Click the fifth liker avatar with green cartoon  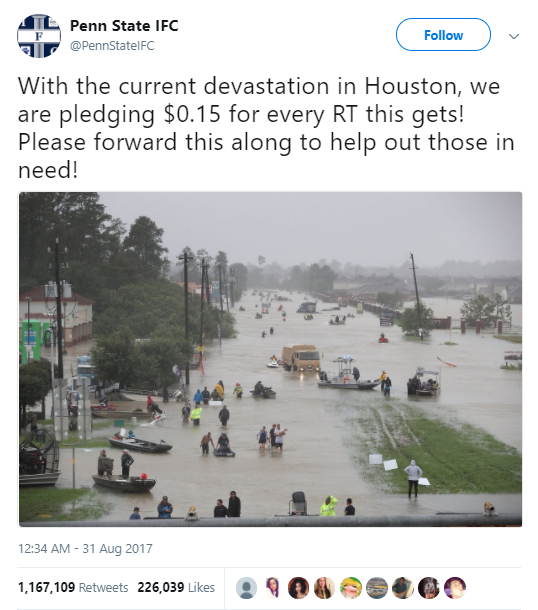(350, 587)
